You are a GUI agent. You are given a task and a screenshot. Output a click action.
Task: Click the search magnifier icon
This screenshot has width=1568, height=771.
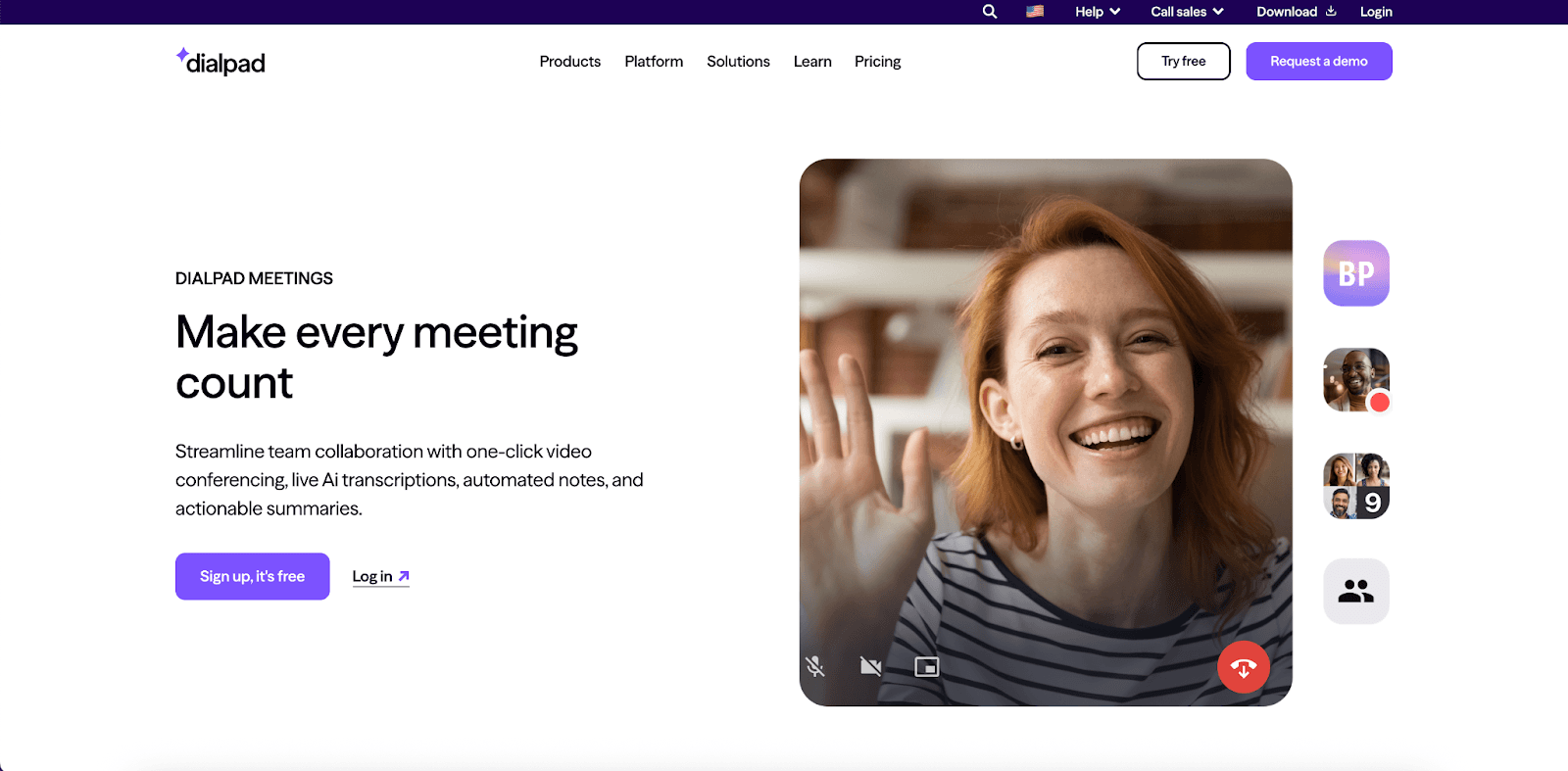990,12
